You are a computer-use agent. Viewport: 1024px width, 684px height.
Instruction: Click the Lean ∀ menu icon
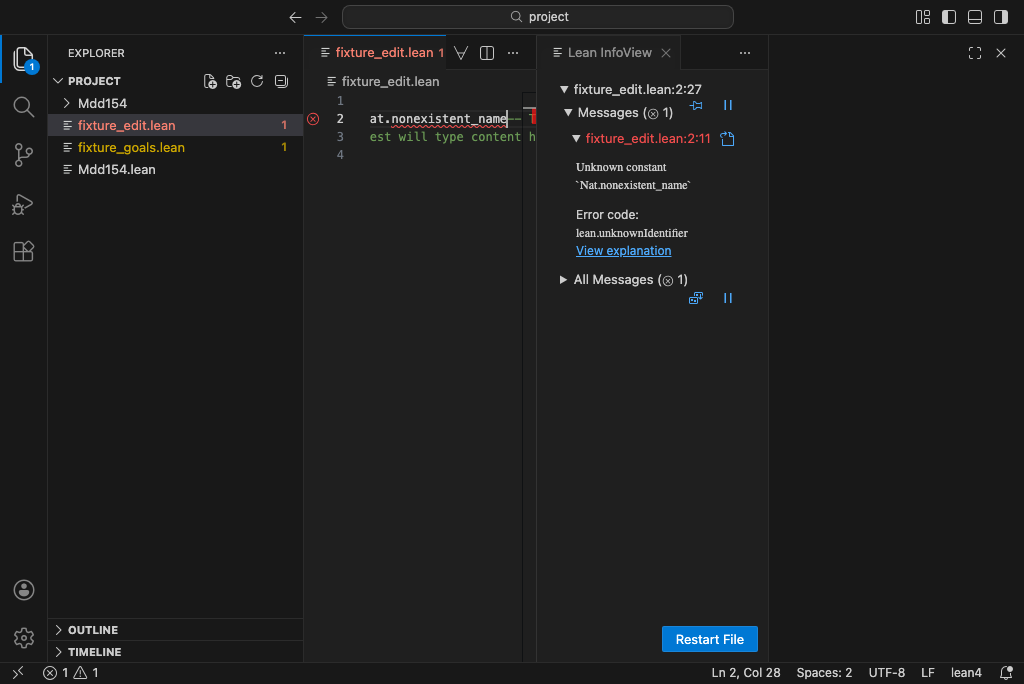tap(461, 53)
